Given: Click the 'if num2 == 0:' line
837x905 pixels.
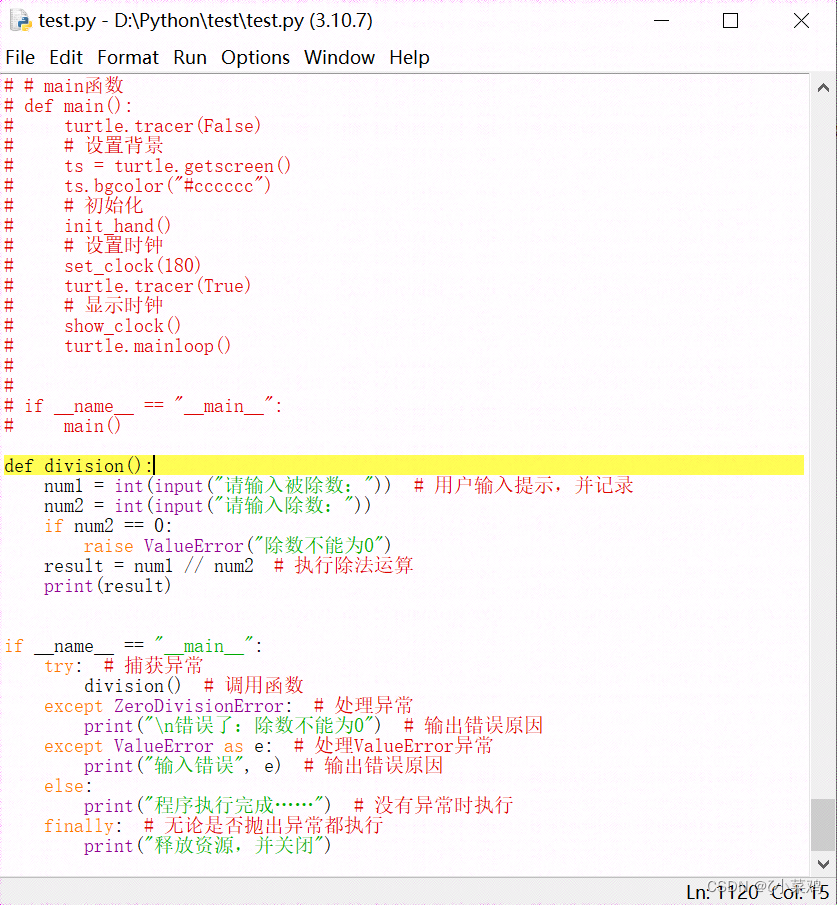Looking at the screenshot, I should [x=108, y=526].
